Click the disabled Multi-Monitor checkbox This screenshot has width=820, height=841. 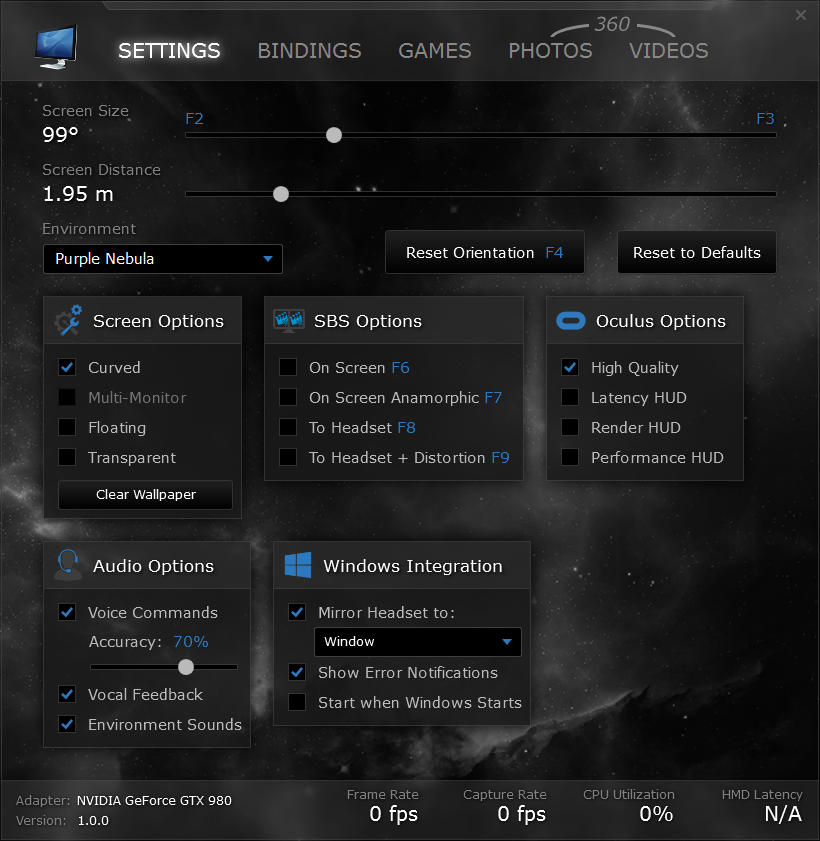67,397
